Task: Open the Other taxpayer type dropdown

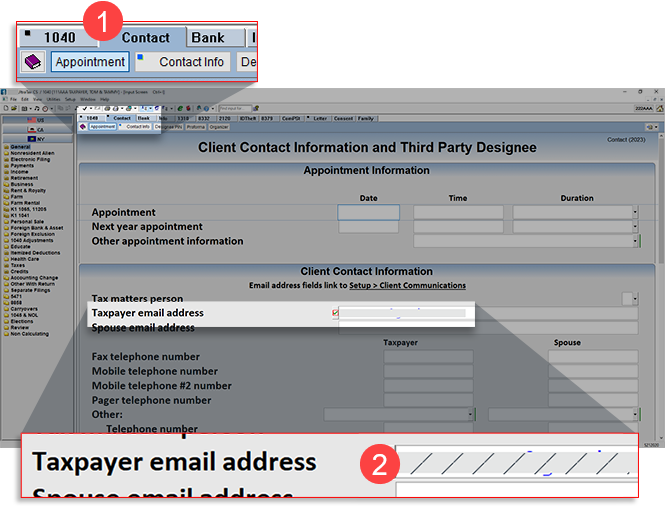Action: 470,414
